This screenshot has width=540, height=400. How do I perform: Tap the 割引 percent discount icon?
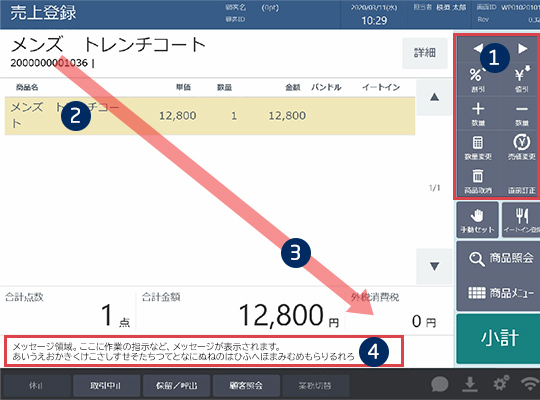click(478, 80)
